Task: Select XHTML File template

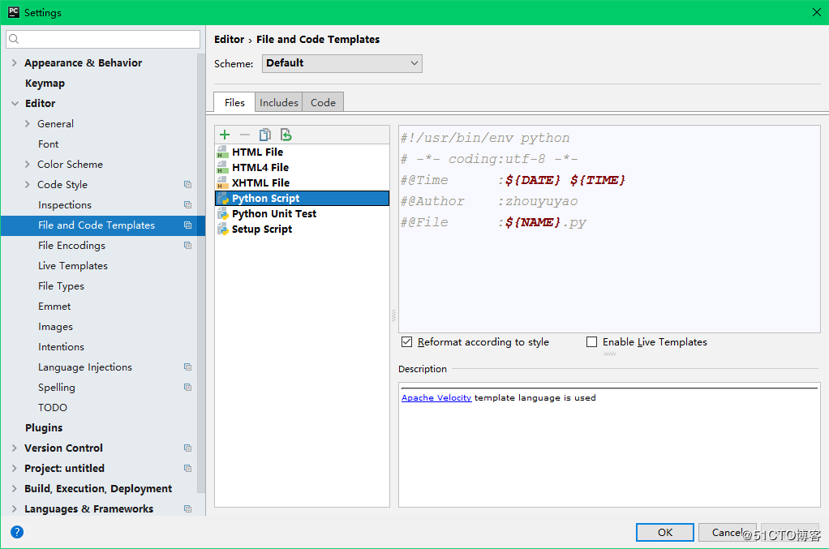Action: click(x=302, y=182)
